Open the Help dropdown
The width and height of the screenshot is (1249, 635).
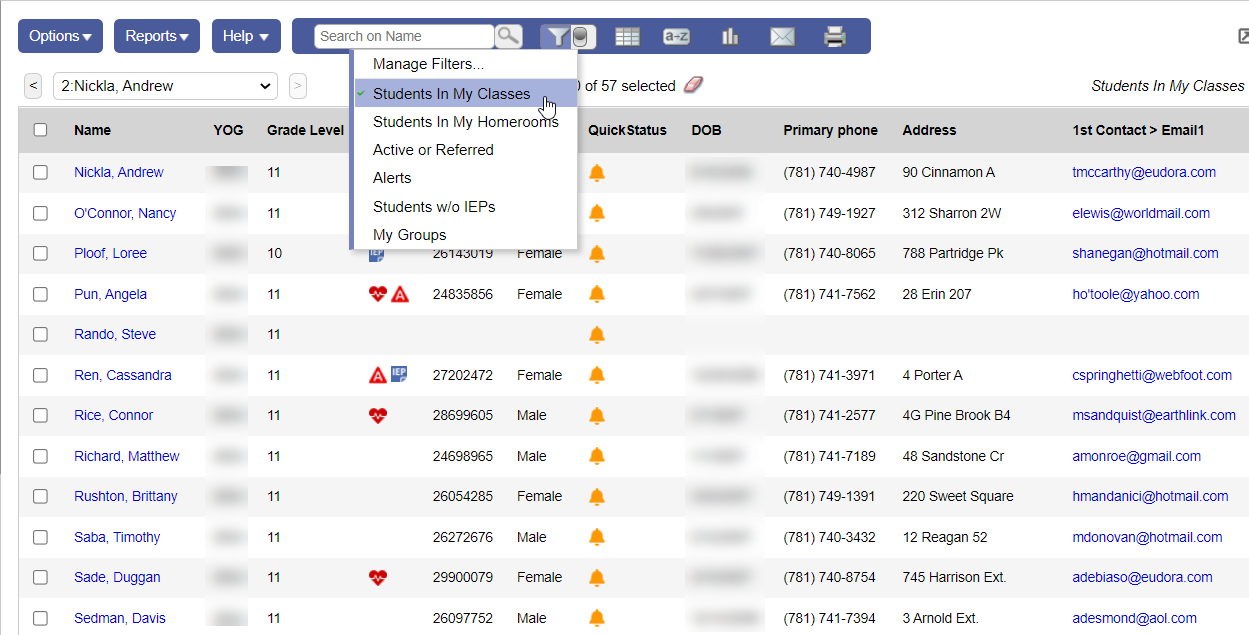pos(246,35)
